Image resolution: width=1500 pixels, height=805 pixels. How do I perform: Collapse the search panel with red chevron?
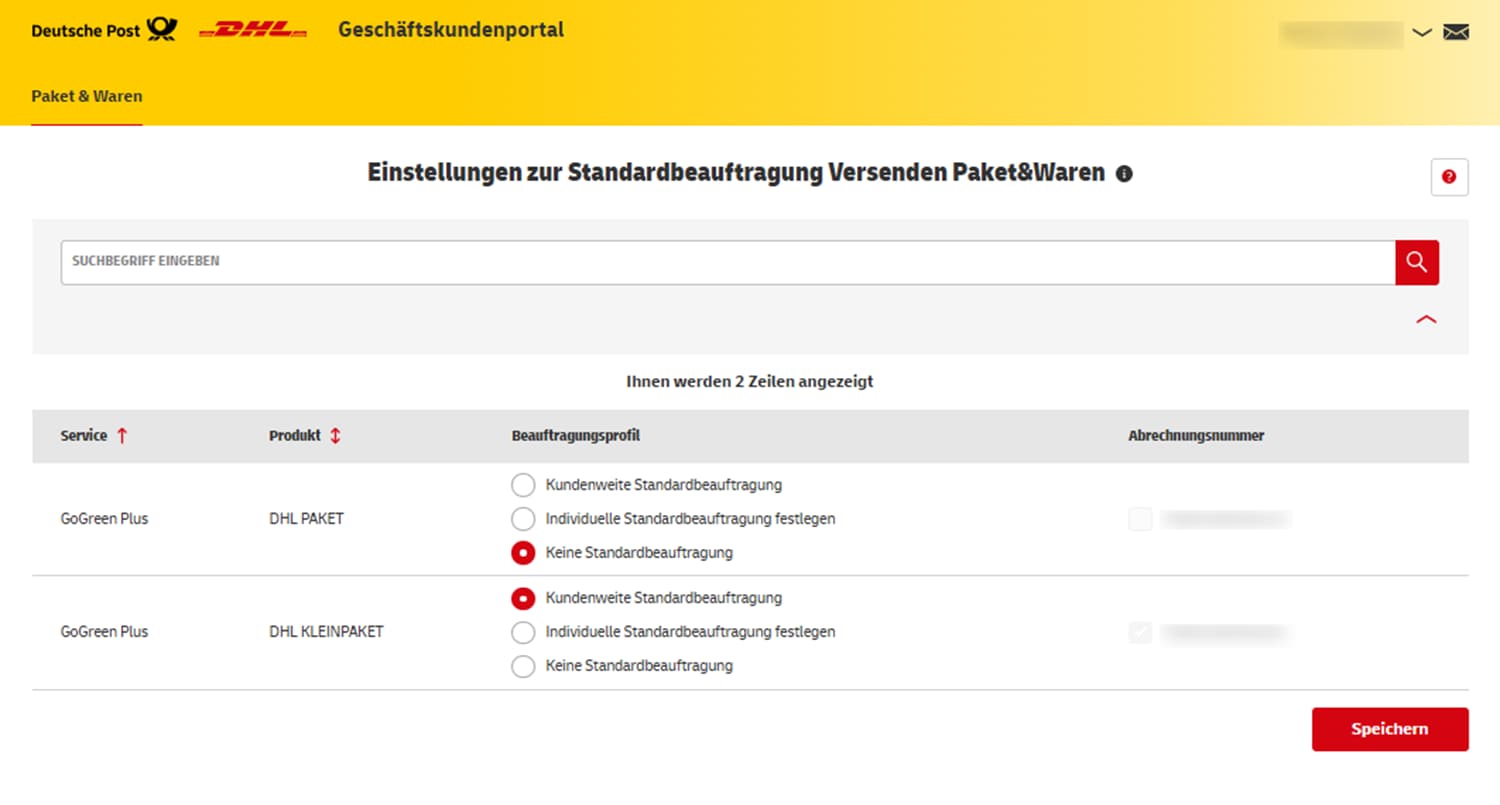click(x=1426, y=319)
